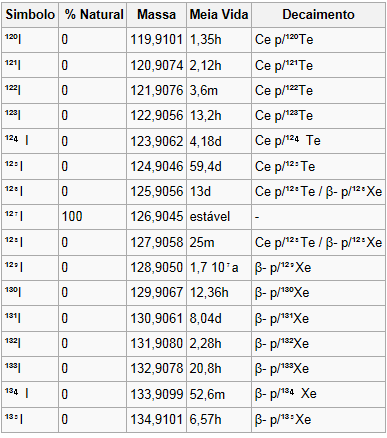Click the mass value 134,9101
387x438 pixels.
[x=157, y=419]
